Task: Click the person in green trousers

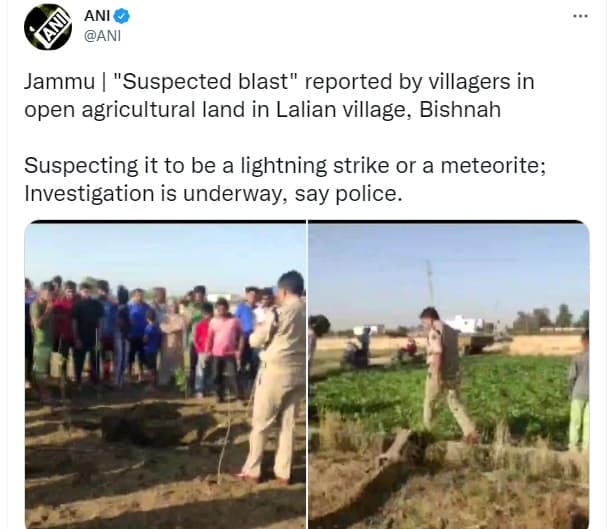Action: point(579,391)
